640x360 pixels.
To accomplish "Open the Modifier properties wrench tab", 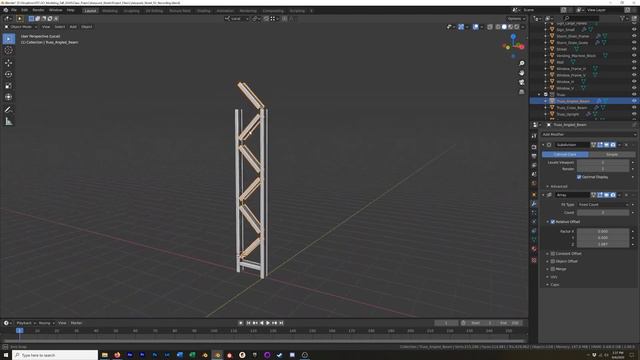I will pos(534,203).
